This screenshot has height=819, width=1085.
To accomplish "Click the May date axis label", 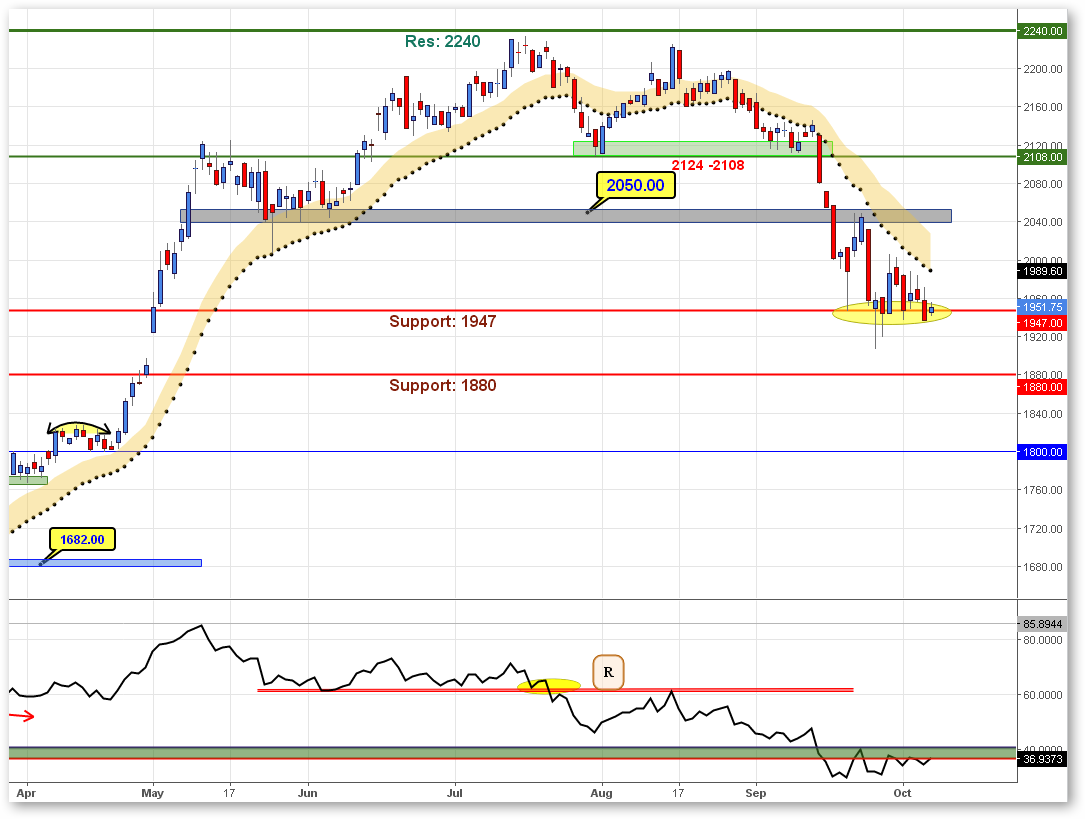I will [x=152, y=793].
